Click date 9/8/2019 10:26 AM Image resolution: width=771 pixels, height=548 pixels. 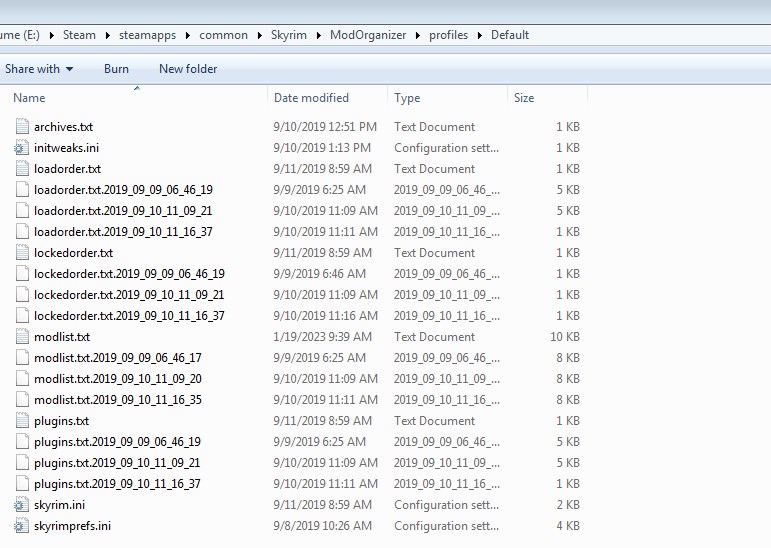322,526
